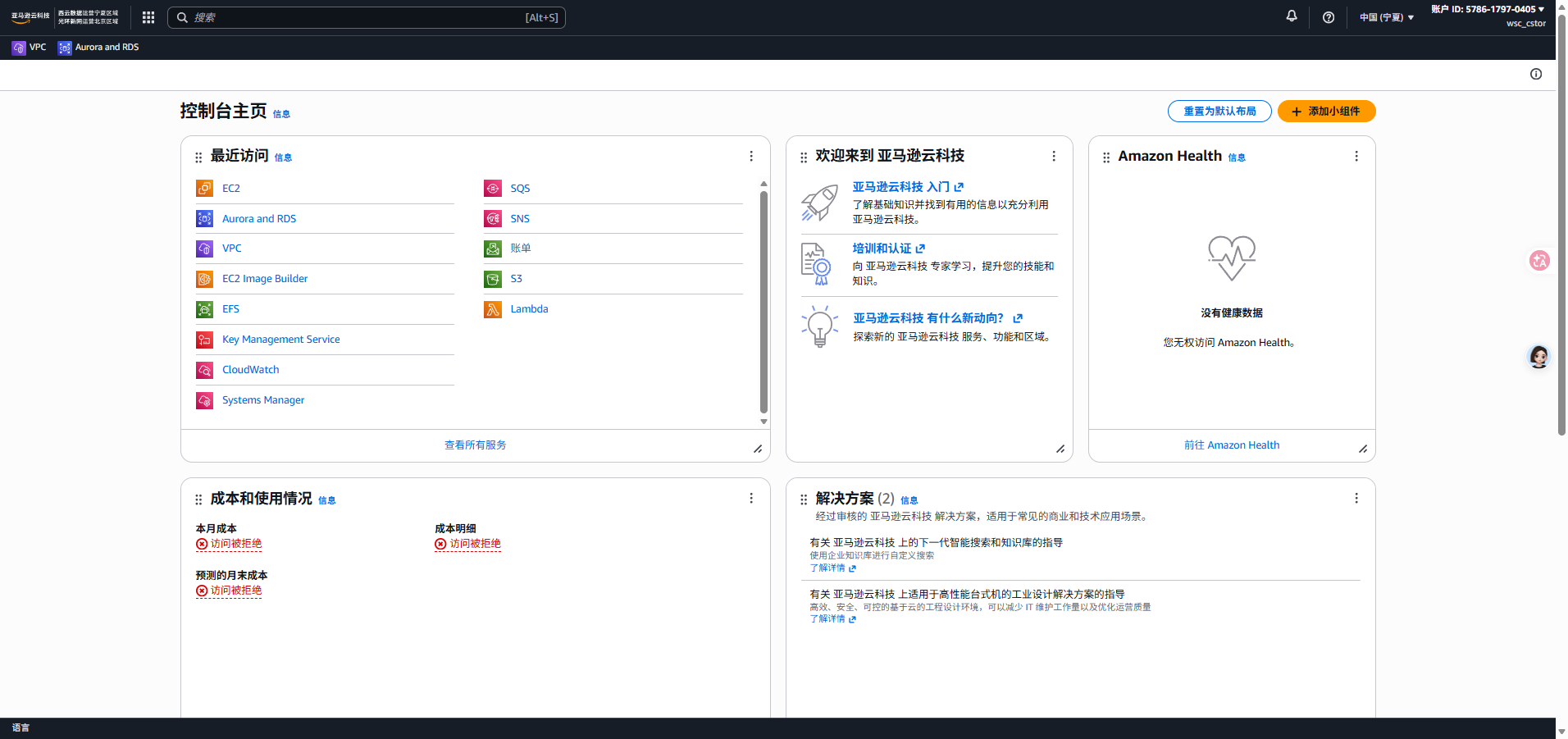The image size is (1568, 739).
Task: Click the S3 service icon
Action: (493, 279)
